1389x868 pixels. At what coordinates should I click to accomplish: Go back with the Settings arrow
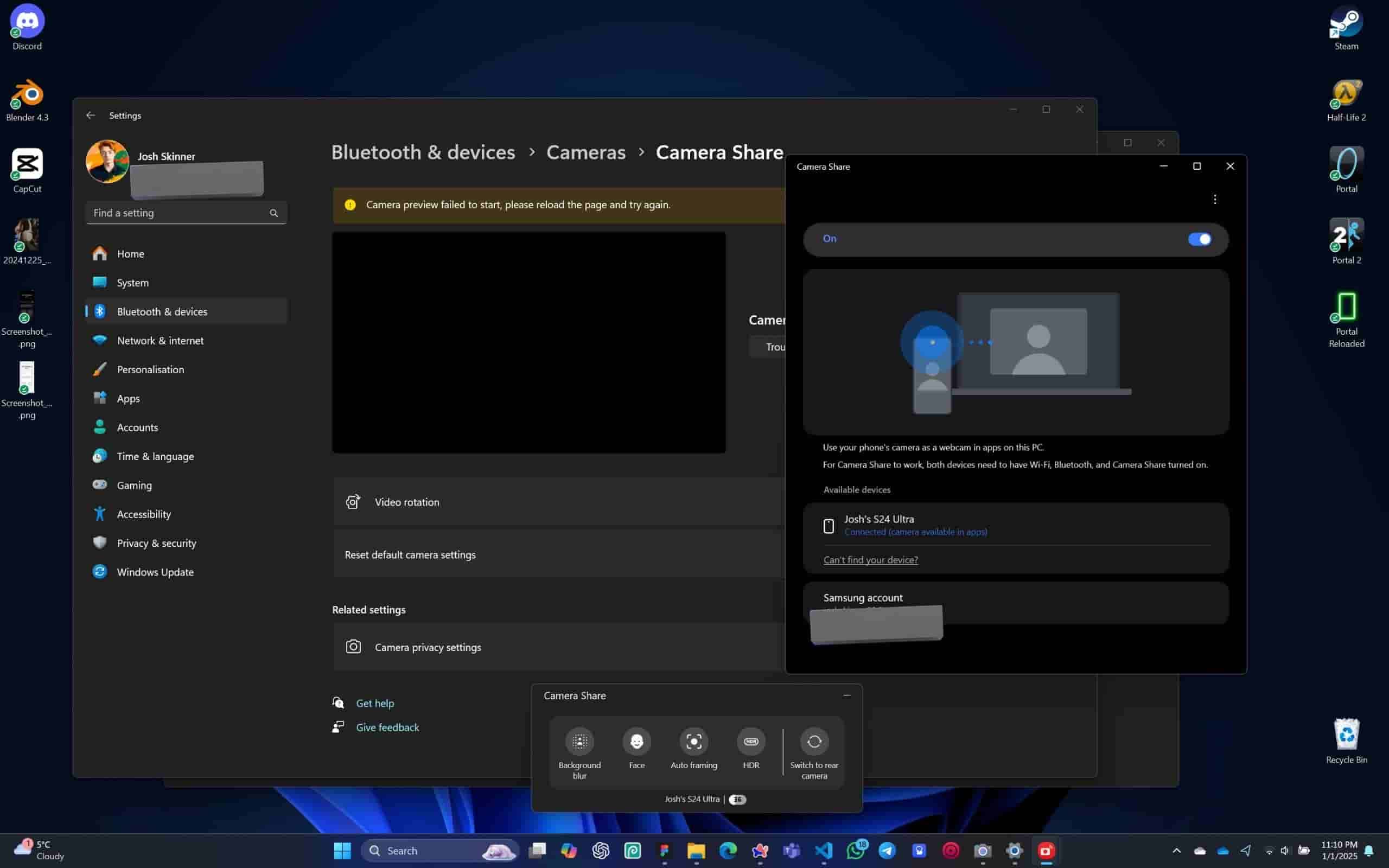pos(91,116)
